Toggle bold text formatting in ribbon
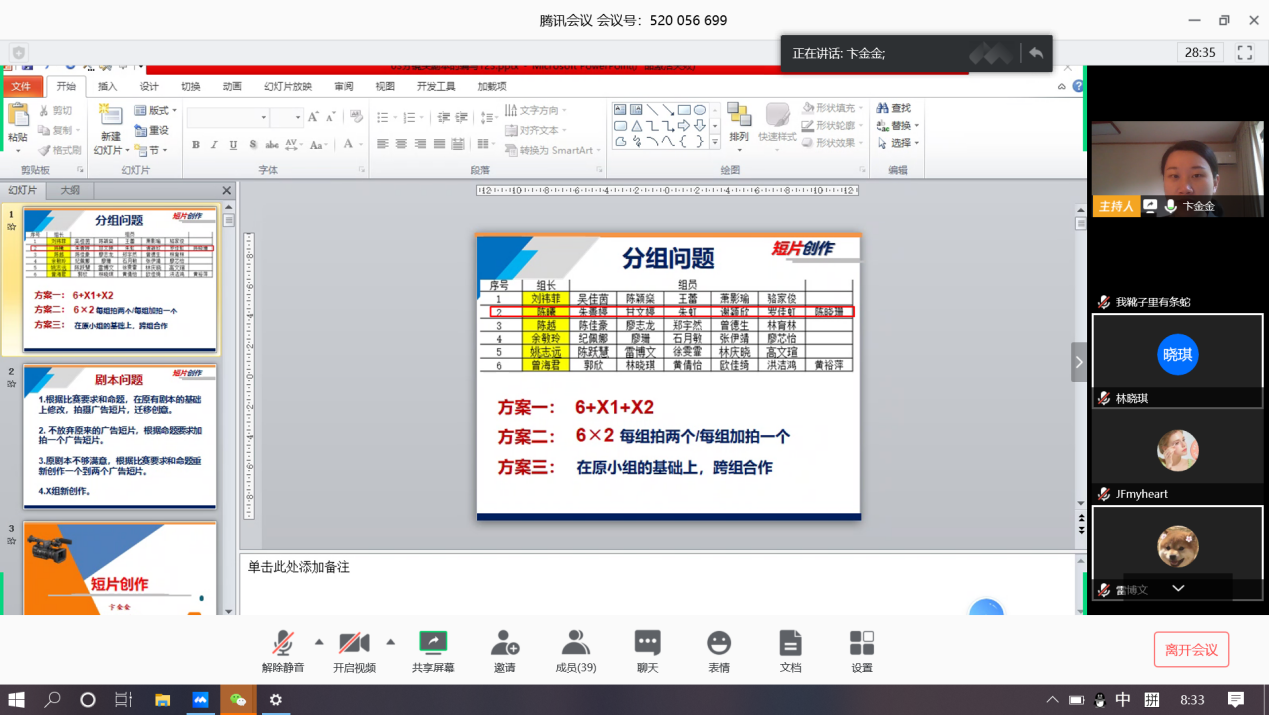The height and width of the screenshot is (715, 1269). 196,145
